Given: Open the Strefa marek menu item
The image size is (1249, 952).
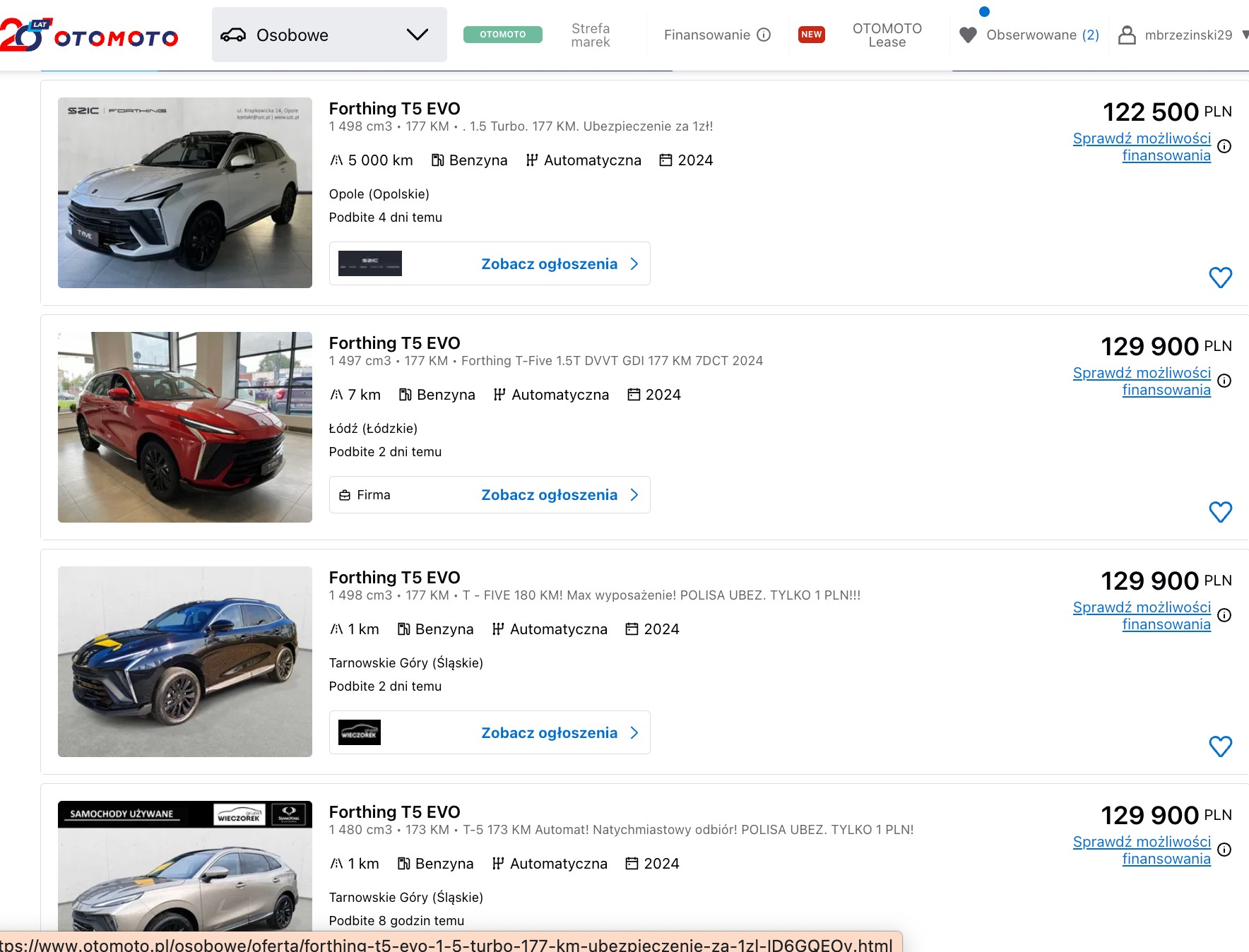Looking at the screenshot, I should click(x=590, y=35).
